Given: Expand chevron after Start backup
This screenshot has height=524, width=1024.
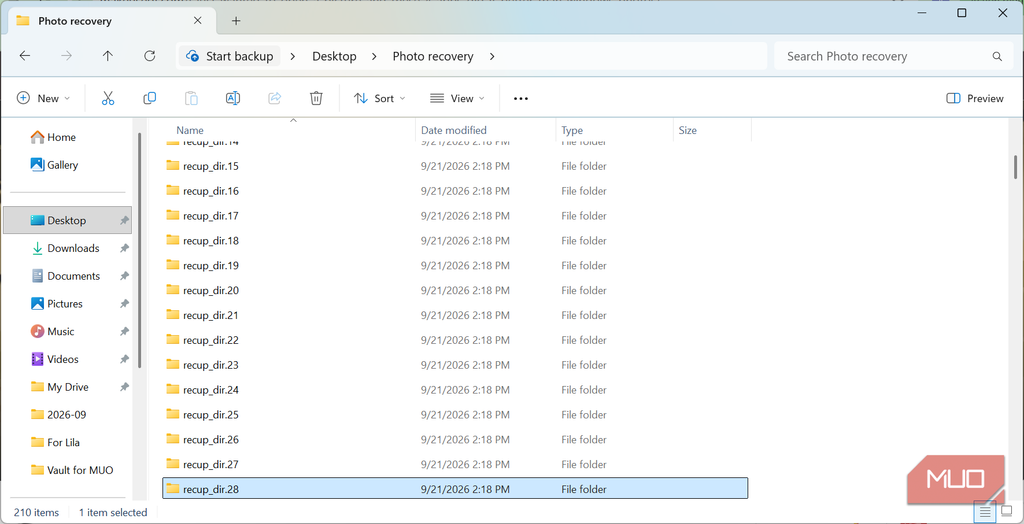Looking at the screenshot, I should point(293,56).
